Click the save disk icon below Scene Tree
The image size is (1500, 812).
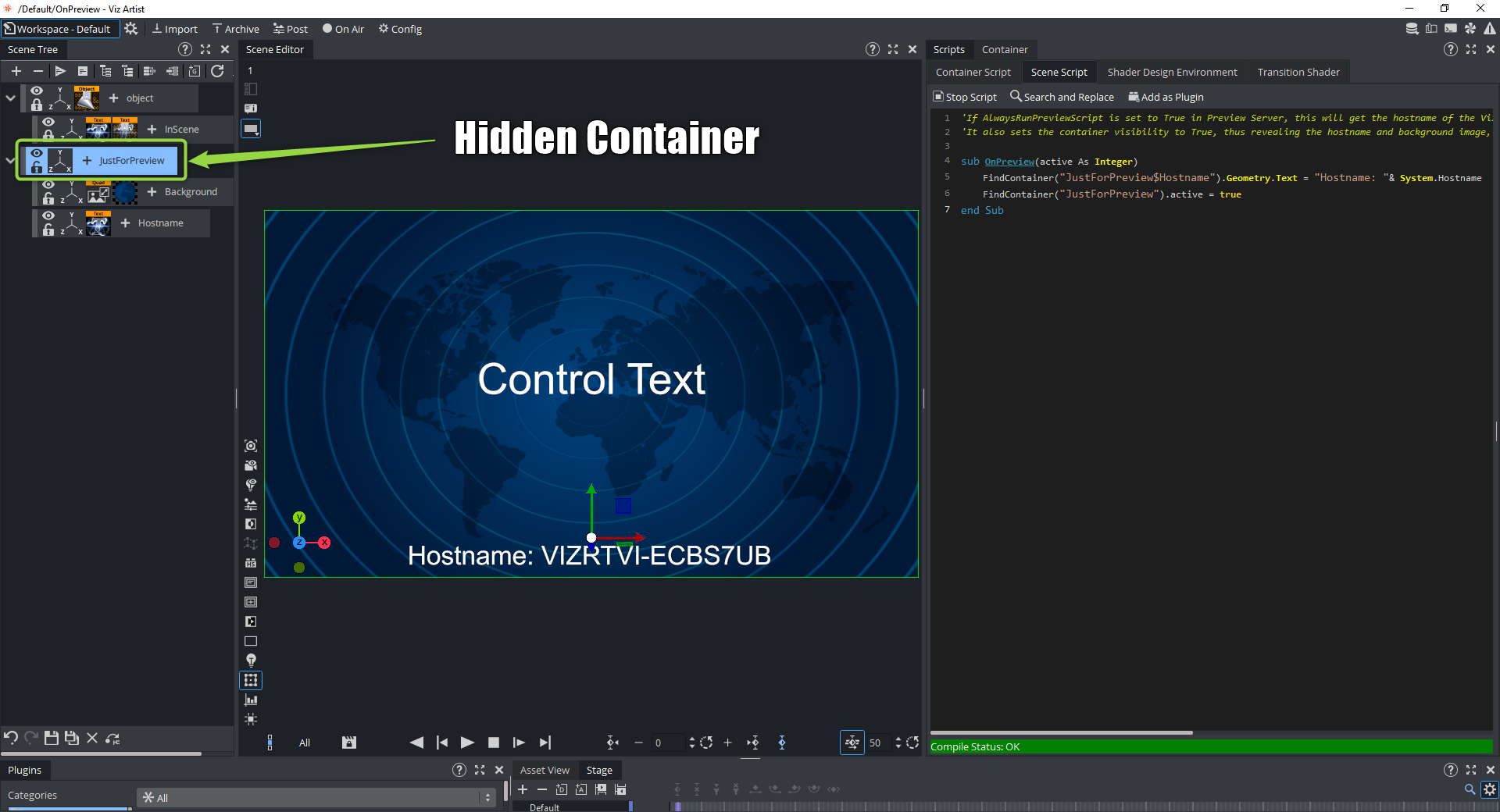pos(52,738)
